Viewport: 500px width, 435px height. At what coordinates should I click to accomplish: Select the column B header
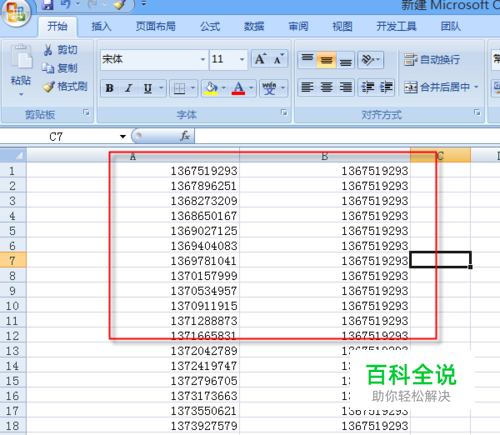coord(325,156)
